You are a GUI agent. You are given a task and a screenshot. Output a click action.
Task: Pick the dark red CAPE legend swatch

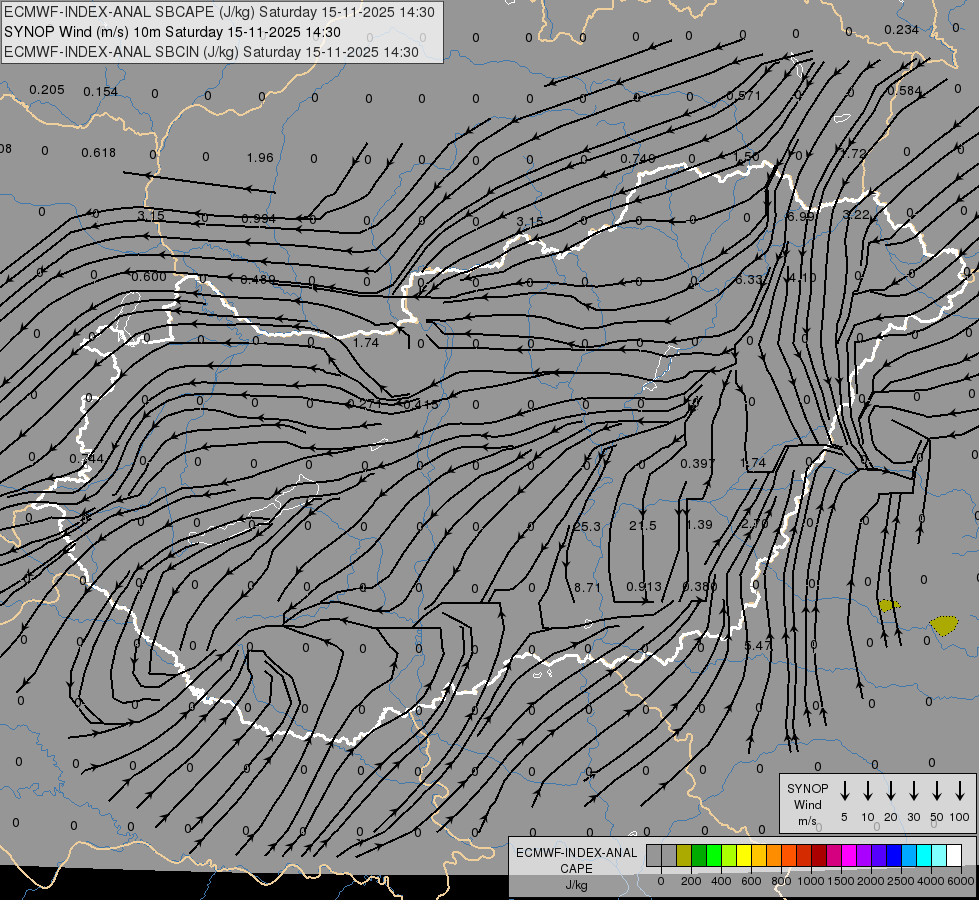tap(819, 855)
